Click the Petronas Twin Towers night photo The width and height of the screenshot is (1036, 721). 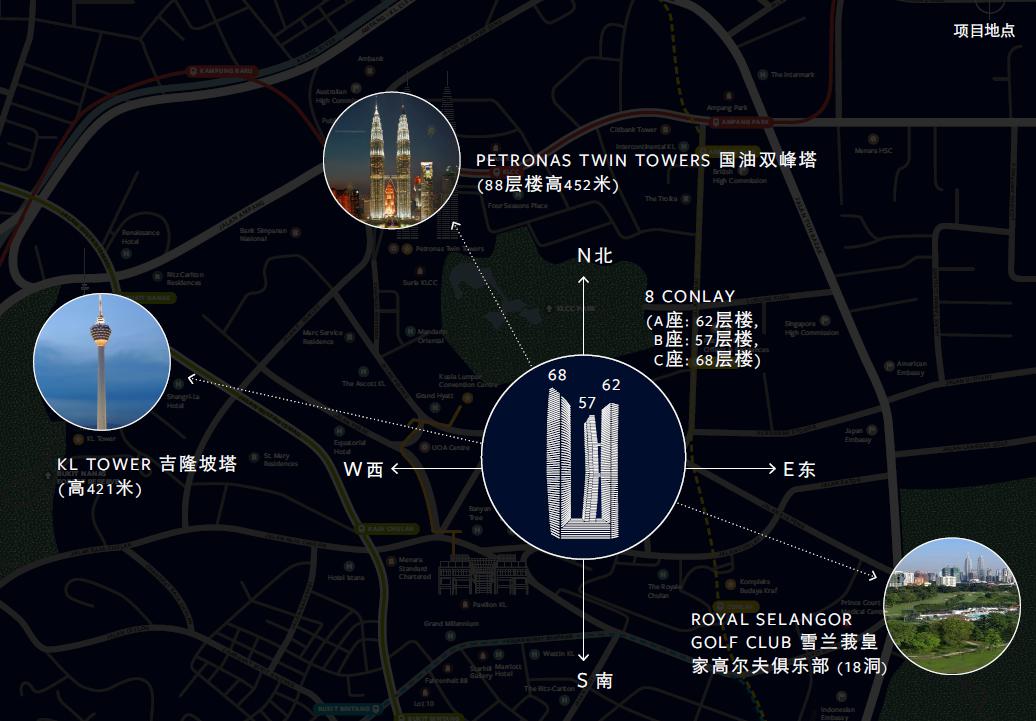(392, 161)
